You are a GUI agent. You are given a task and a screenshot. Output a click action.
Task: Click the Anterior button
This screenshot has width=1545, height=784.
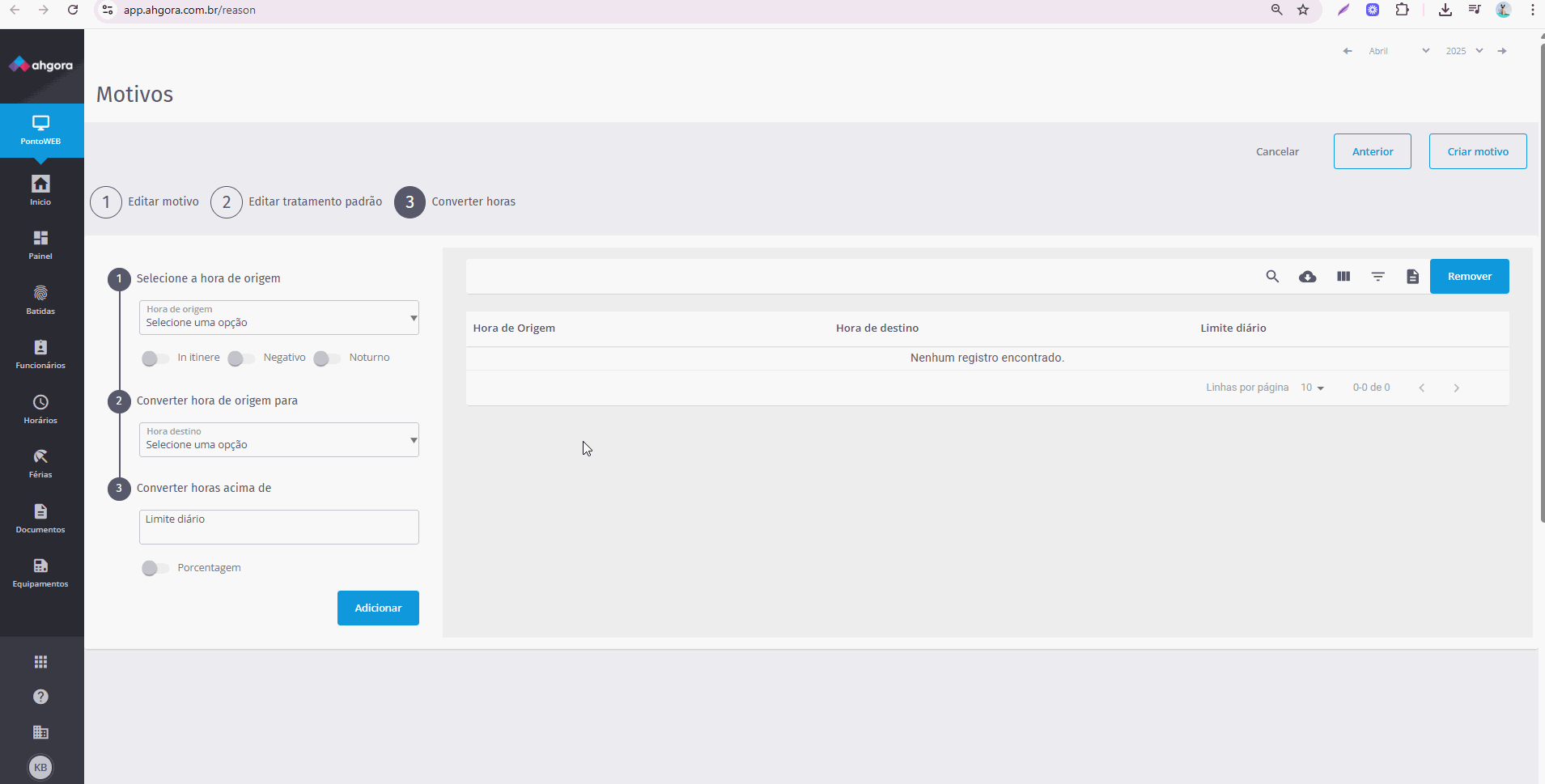[x=1373, y=151]
